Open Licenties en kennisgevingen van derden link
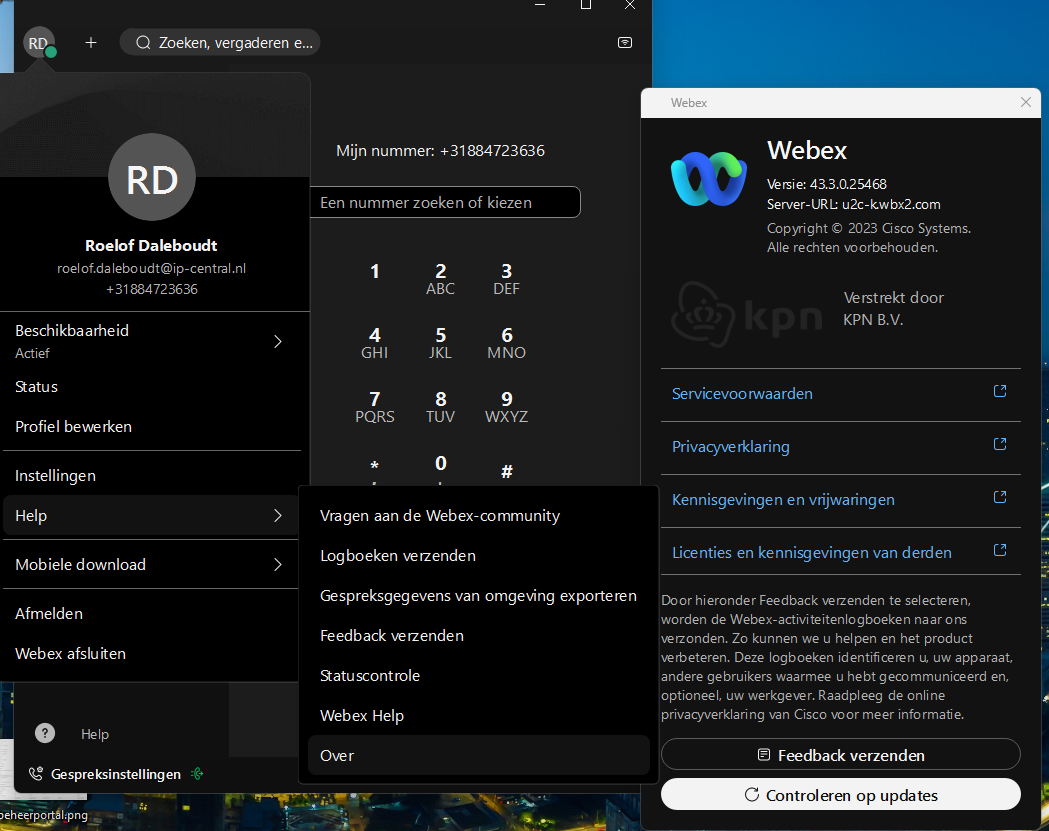This screenshot has width=1049, height=831. pos(812,553)
